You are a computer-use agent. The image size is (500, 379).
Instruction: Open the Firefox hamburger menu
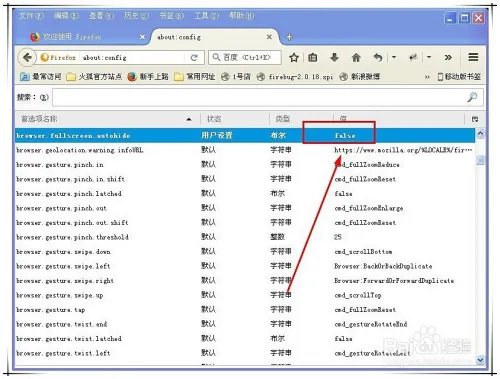coord(473,57)
